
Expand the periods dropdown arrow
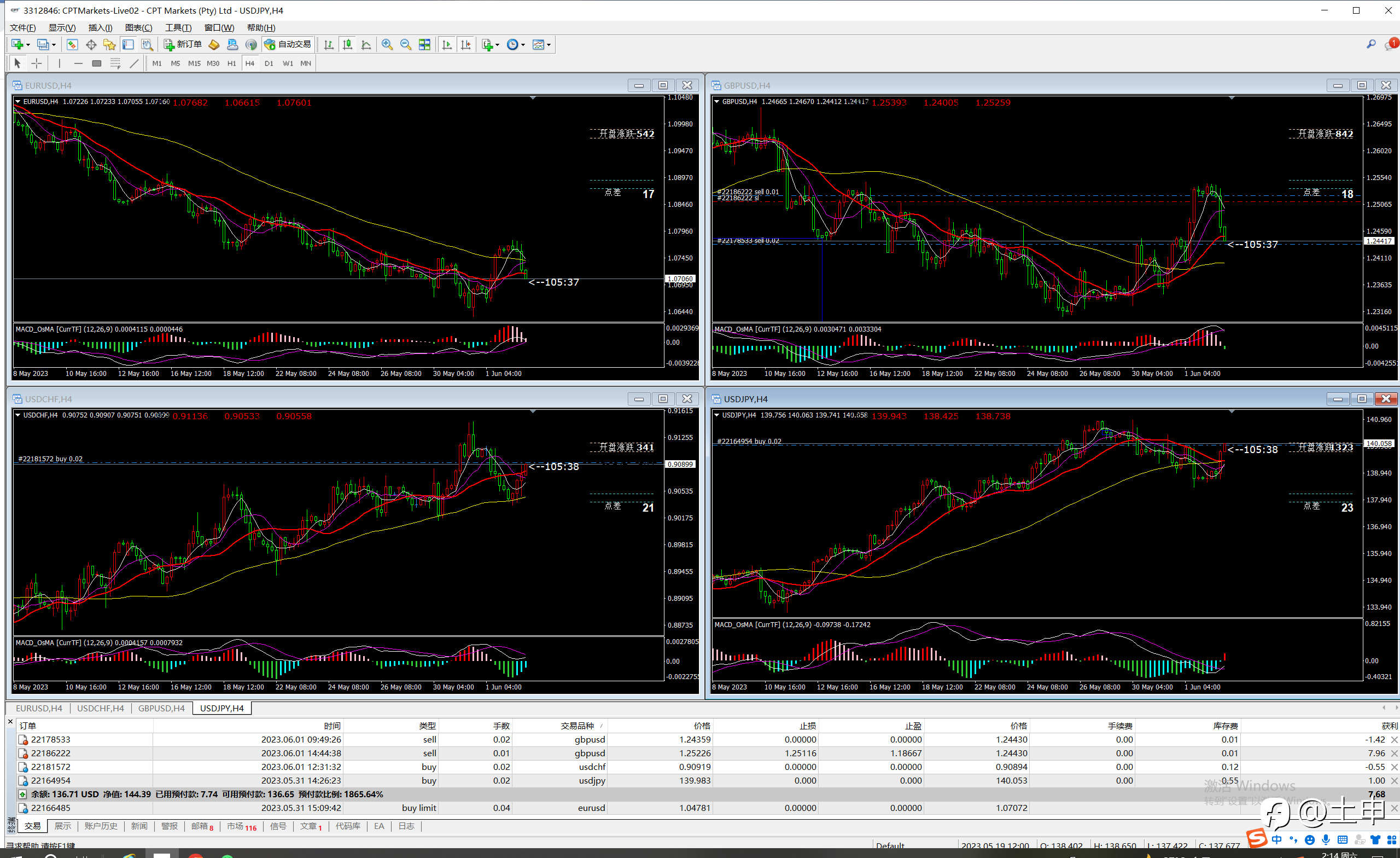(523, 45)
